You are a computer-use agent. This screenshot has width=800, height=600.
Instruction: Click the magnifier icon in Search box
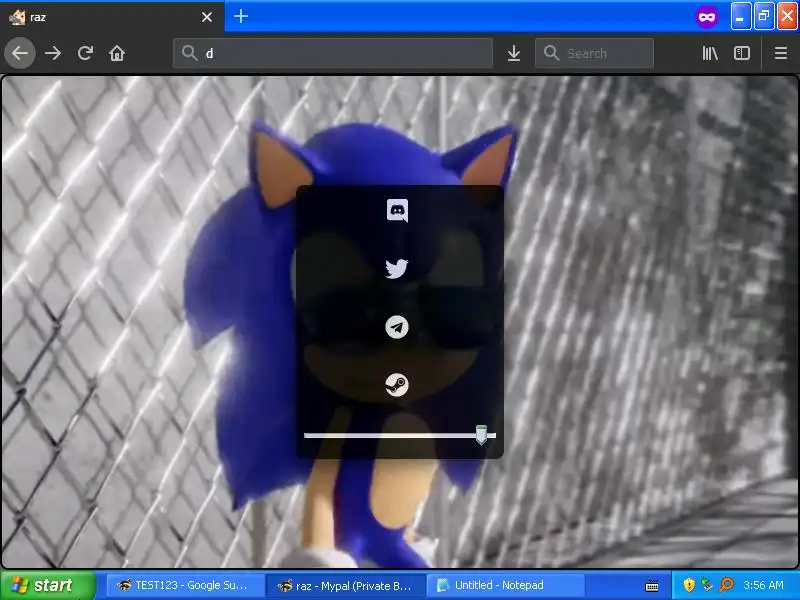(551, 53)
